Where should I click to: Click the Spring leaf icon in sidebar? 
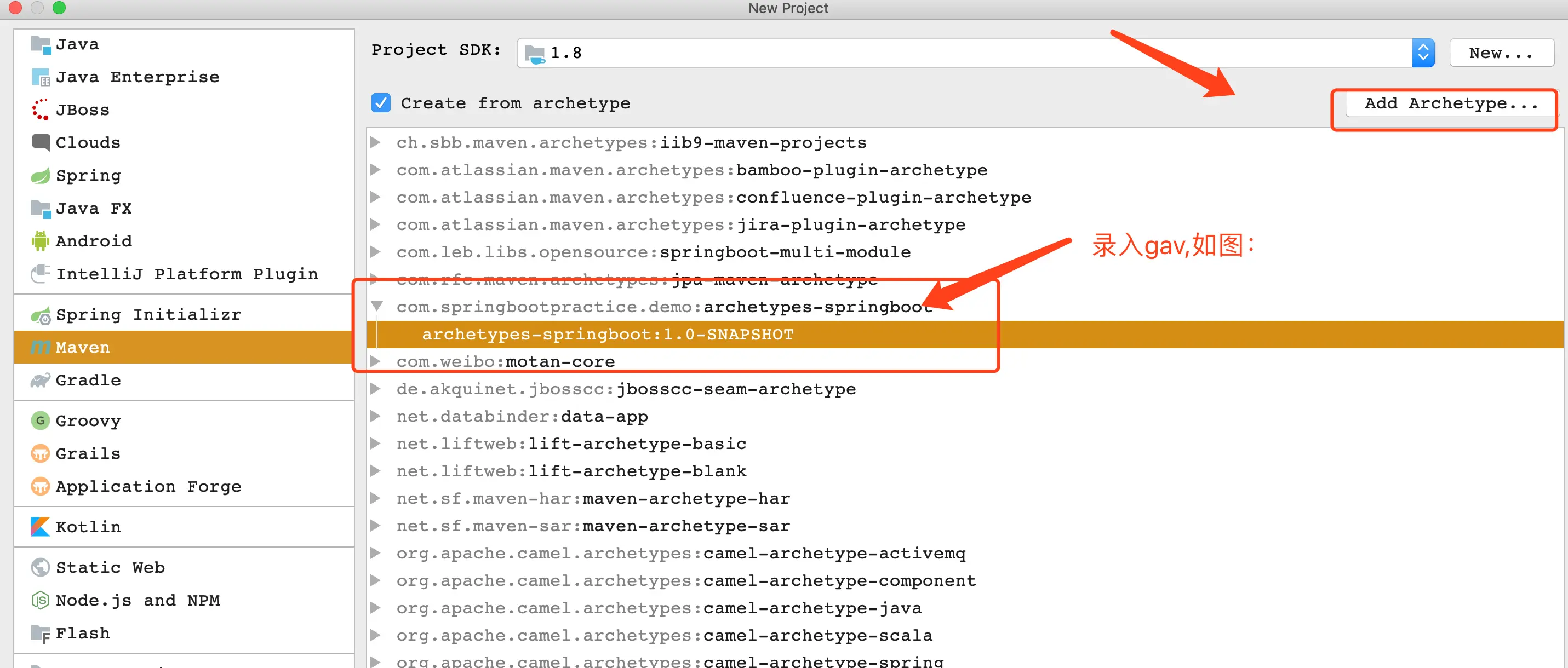point(40,176)
